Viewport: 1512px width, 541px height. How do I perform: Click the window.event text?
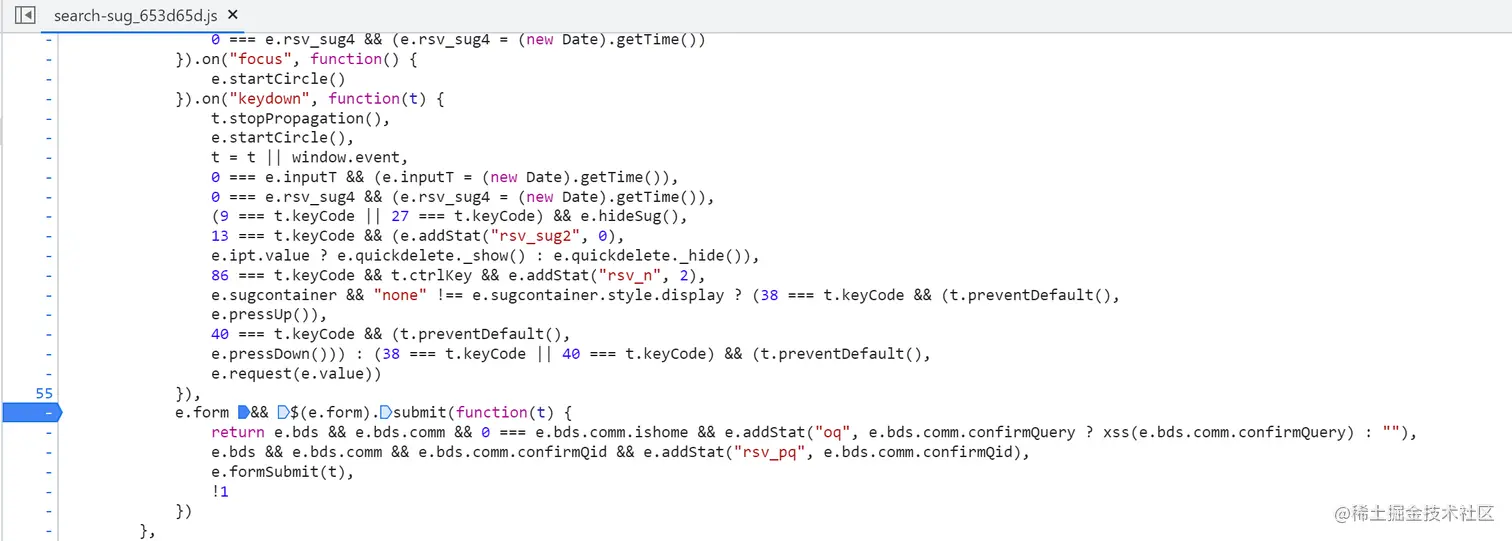(346, 157)
